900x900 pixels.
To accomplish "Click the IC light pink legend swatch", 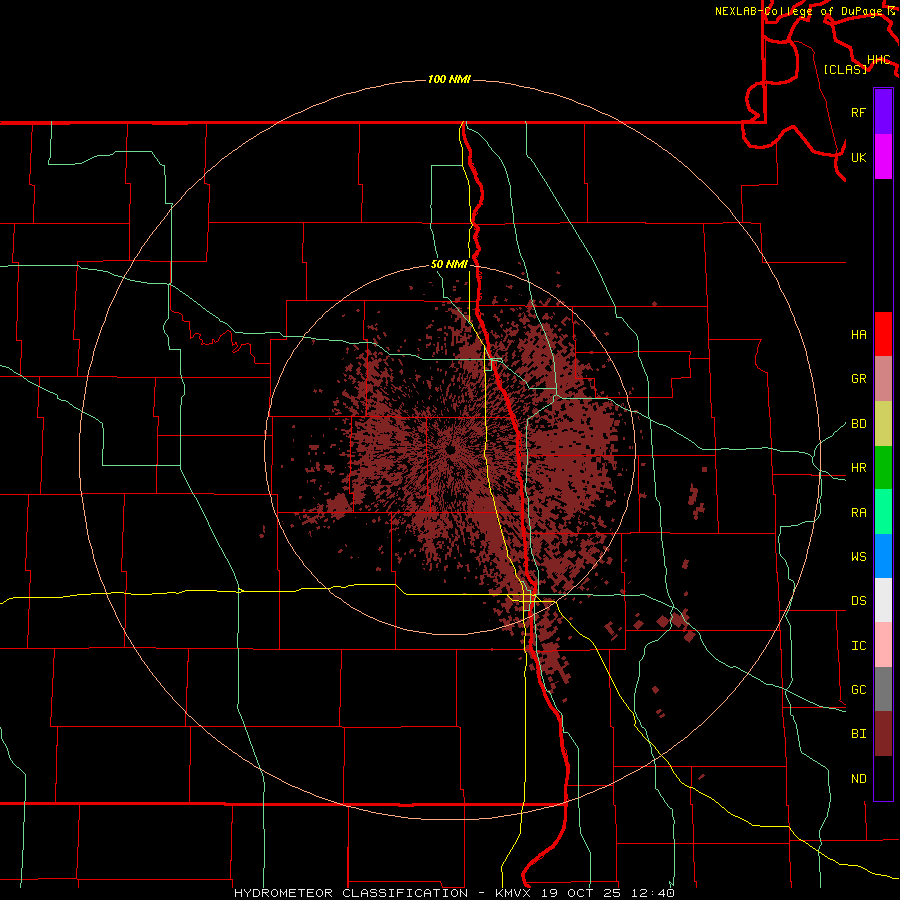I will (883, 645).
